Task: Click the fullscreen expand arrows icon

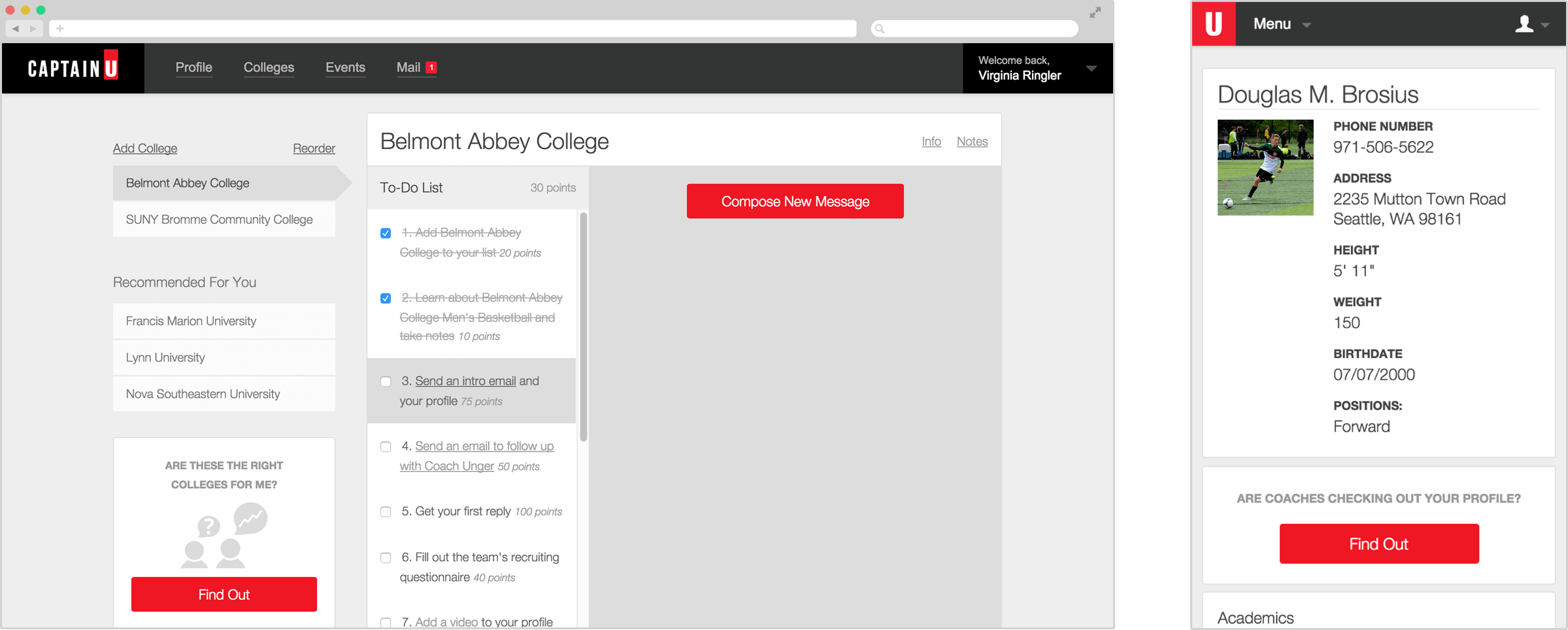Action: (x=1095, y=12)
